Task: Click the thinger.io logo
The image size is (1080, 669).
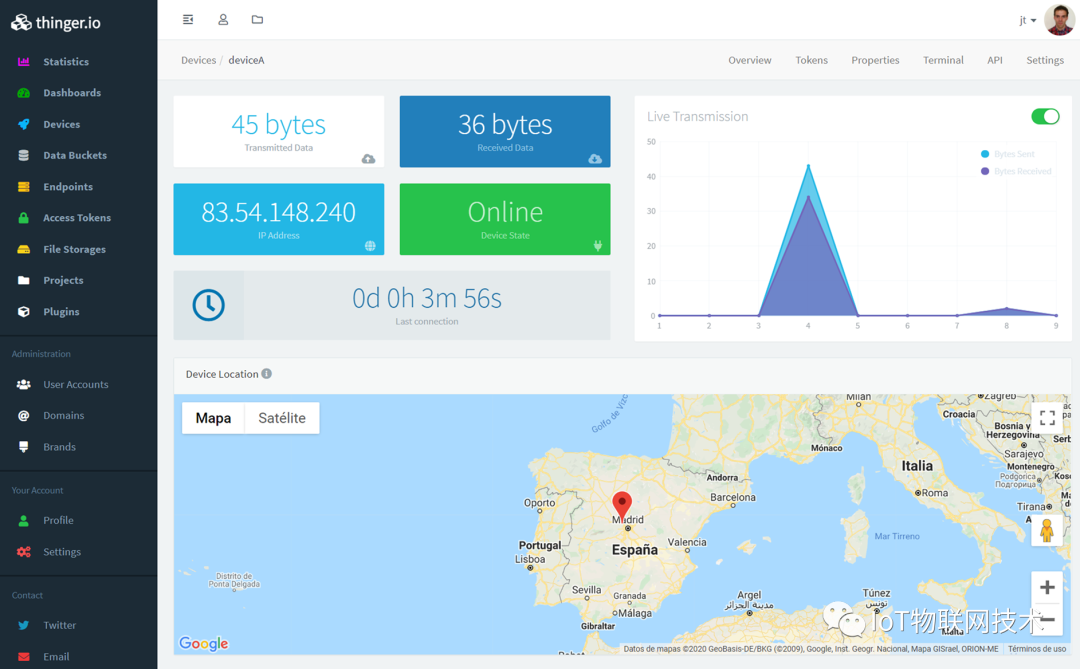Action: click(56, 23)
